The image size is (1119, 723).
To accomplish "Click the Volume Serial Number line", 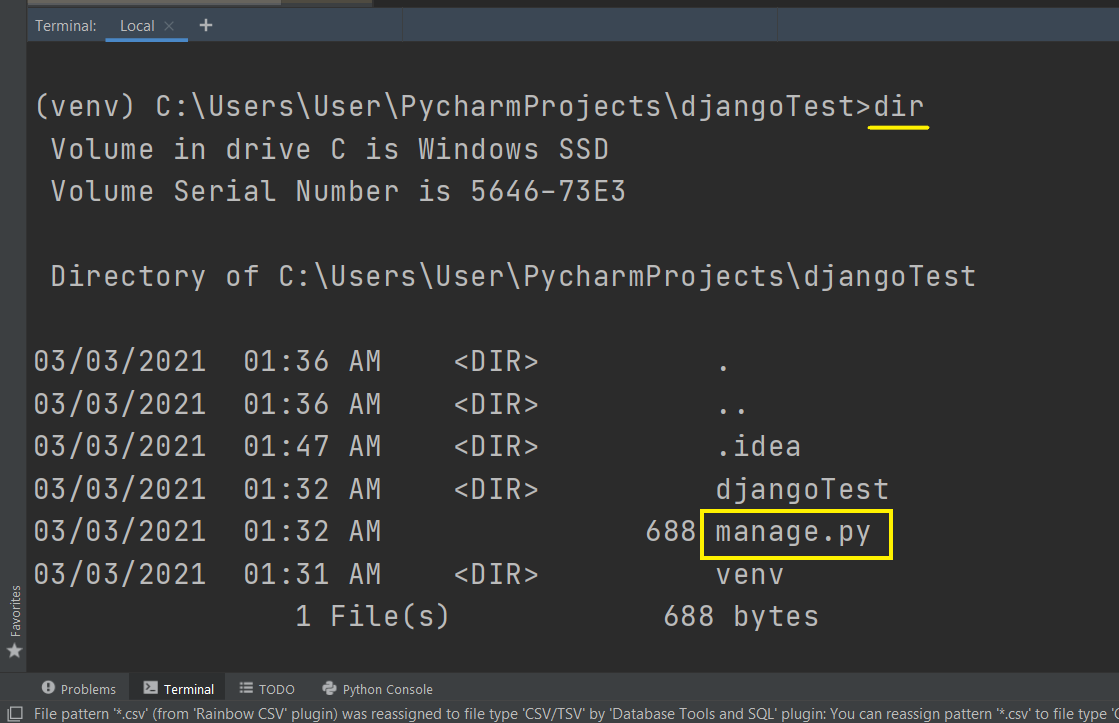I will pyautogui.click(x=338, y=191).
